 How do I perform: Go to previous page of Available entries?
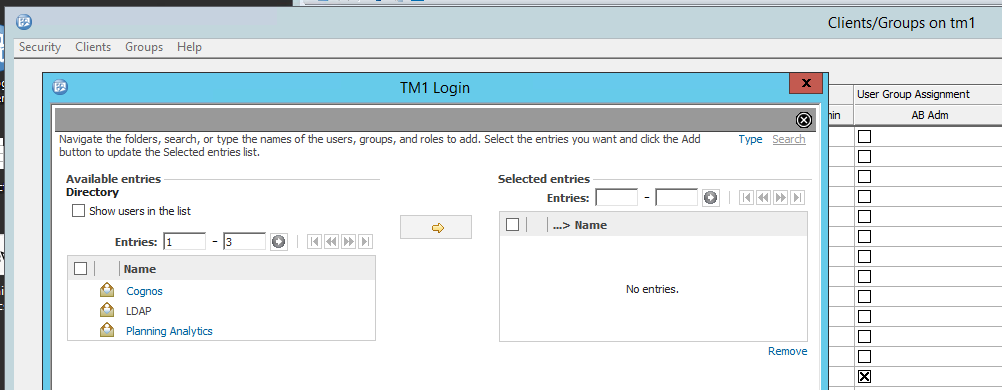coord(331,242)
